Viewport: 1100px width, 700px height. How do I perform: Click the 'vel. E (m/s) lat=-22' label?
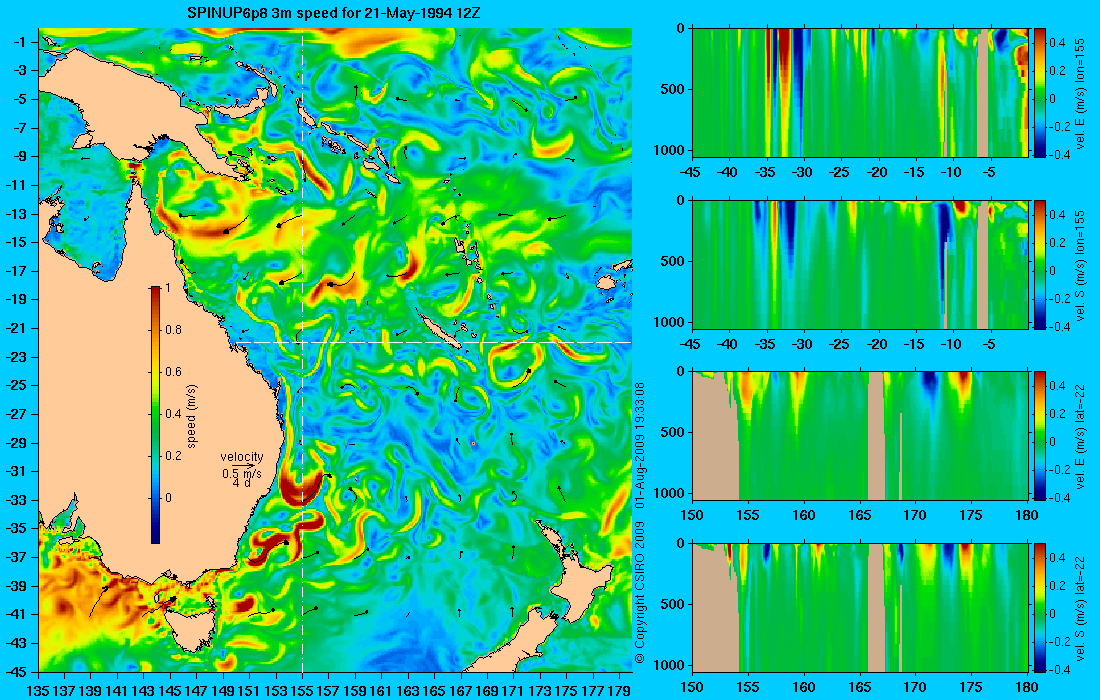pyautogui.click(x=1080, y=436)
